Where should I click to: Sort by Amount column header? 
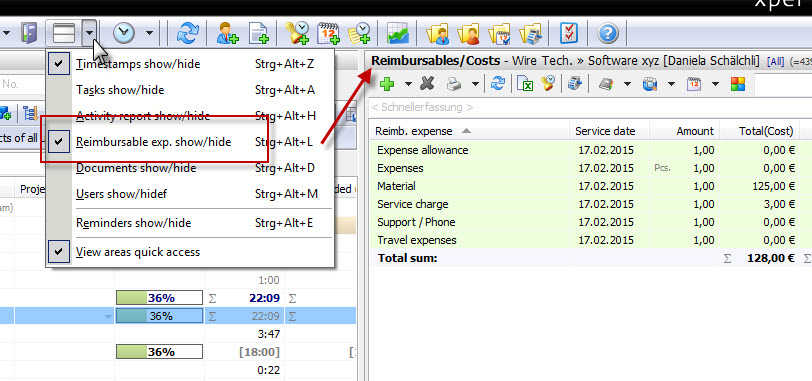coord(685,131)
